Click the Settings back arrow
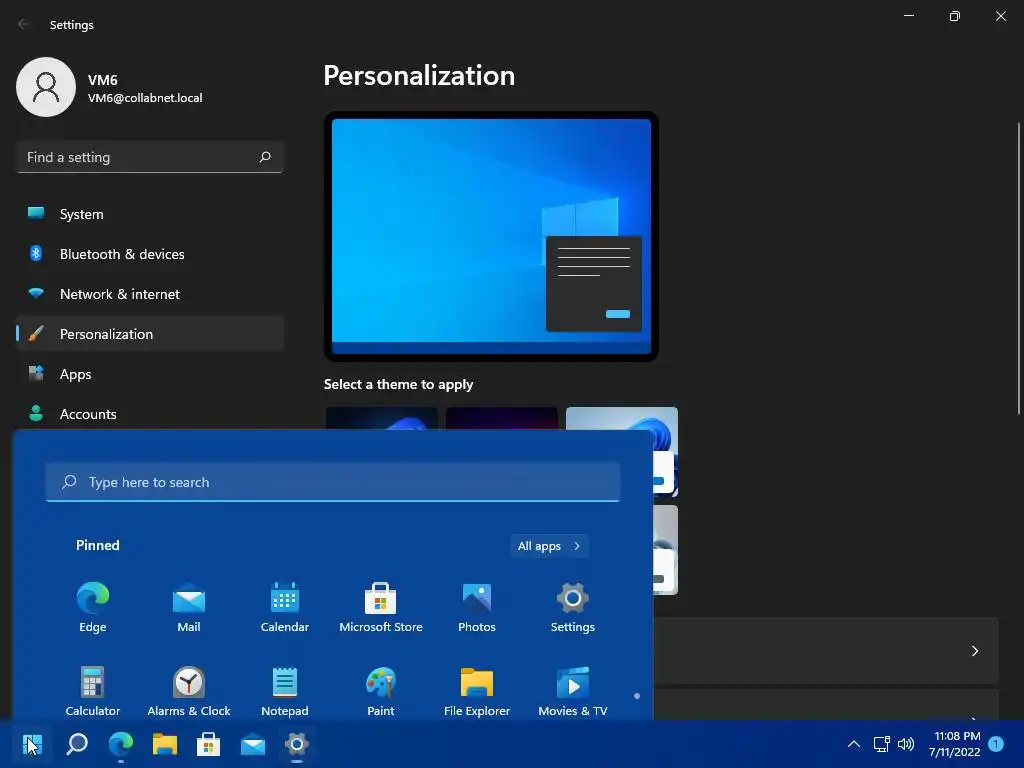This screenshot has height=768, width=1024. point(24,25)
